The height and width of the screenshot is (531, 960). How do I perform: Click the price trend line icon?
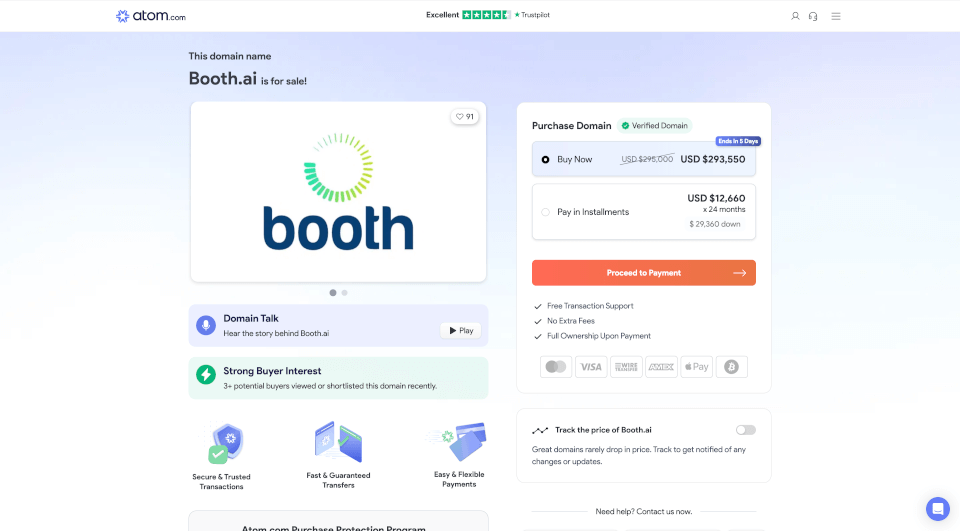click(x=540, y=430)
